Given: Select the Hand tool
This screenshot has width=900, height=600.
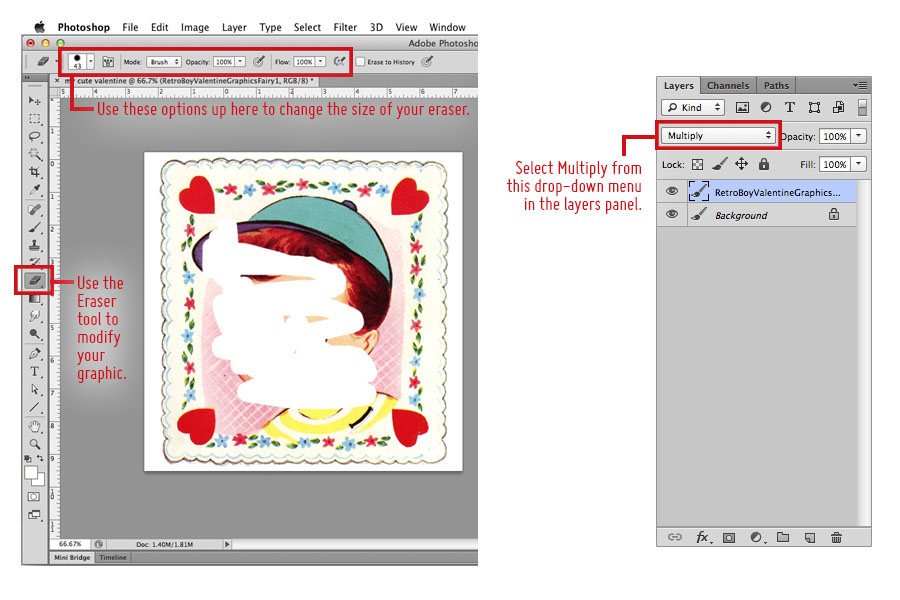Looking at the screenshot, I should pos(34,427).
